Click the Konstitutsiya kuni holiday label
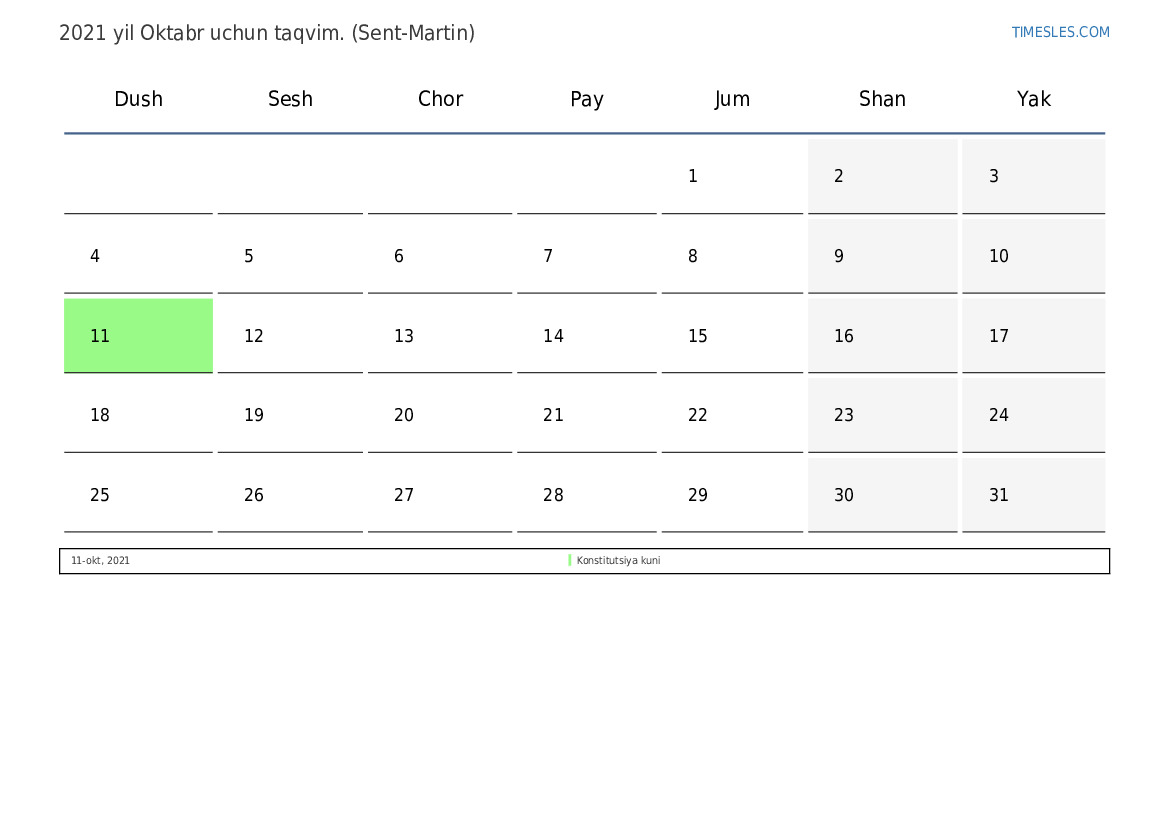Viewport: 1169px width, 827px height. pyautogui.click(x=618, y=561)
